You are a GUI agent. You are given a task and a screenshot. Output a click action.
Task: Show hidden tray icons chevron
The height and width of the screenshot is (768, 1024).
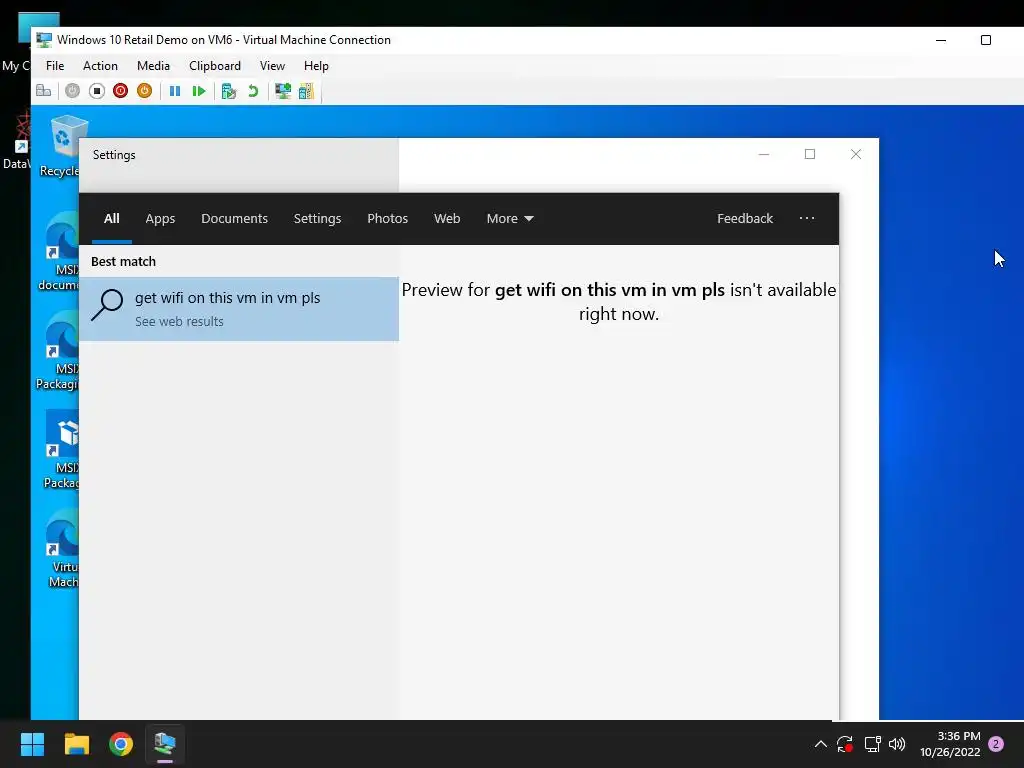tap(821, 744)
